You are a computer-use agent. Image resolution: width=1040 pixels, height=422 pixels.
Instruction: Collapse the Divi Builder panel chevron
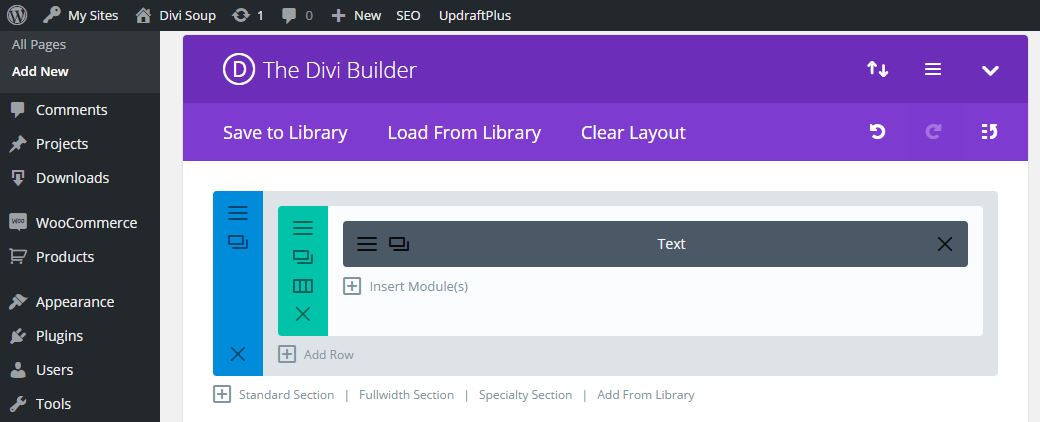[990, 70]
